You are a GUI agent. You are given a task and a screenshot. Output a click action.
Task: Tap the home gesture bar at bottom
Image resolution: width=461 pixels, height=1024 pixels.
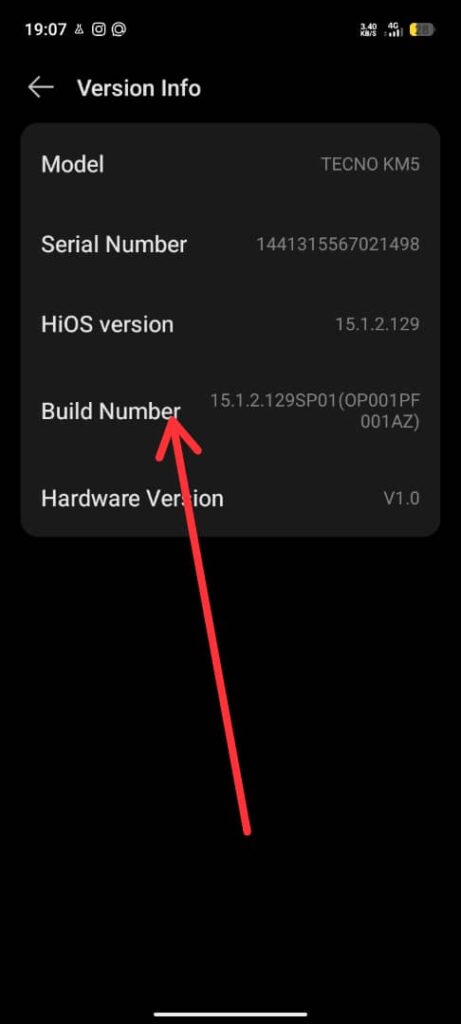click(x=230, y=1014)
